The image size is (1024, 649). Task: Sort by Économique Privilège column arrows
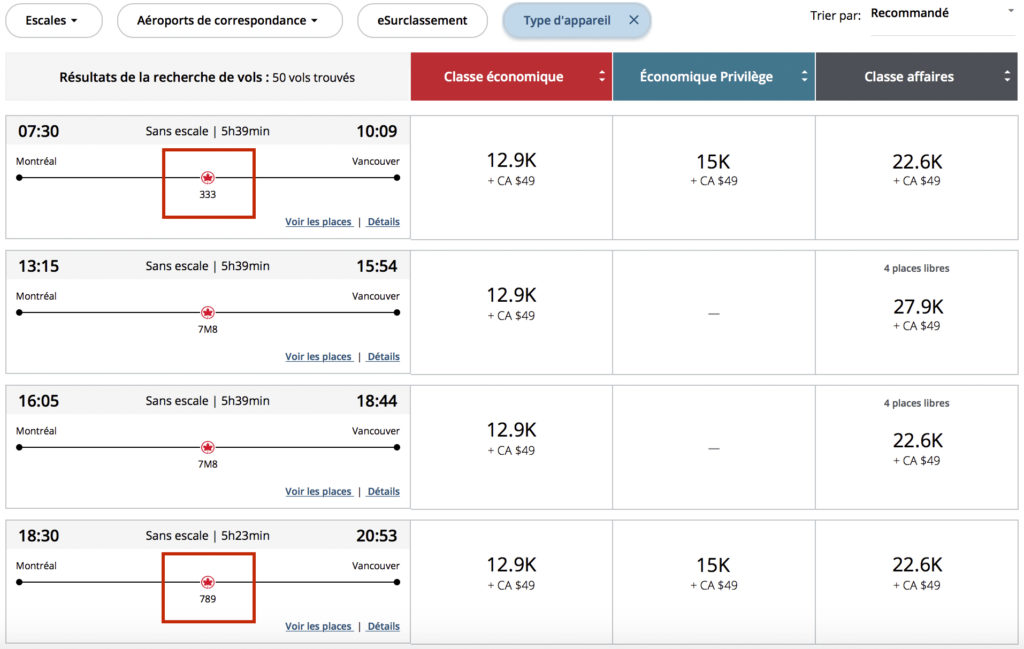tap(804, 77)
